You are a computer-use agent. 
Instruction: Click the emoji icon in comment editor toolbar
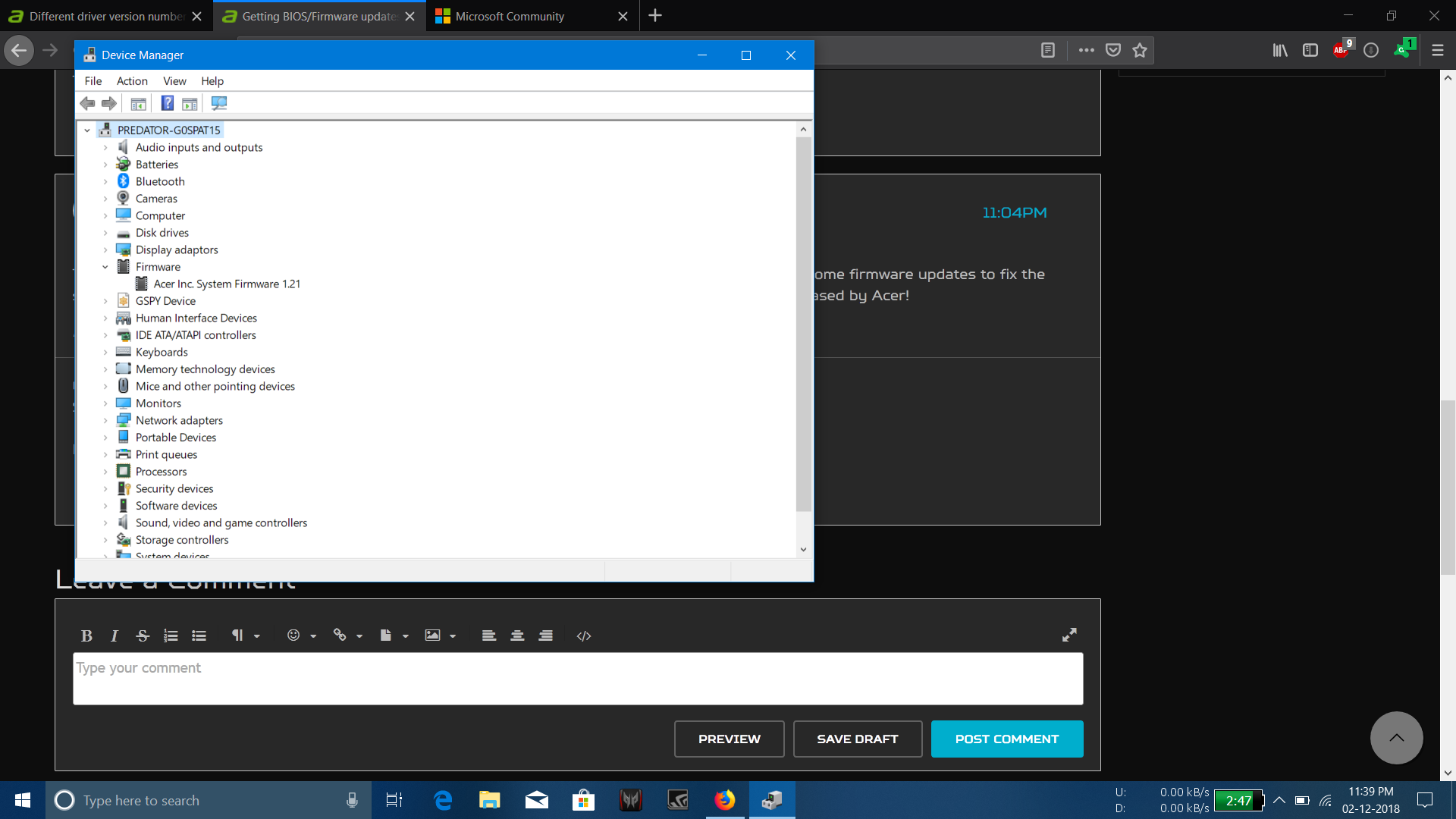click(x=294, y=635)
